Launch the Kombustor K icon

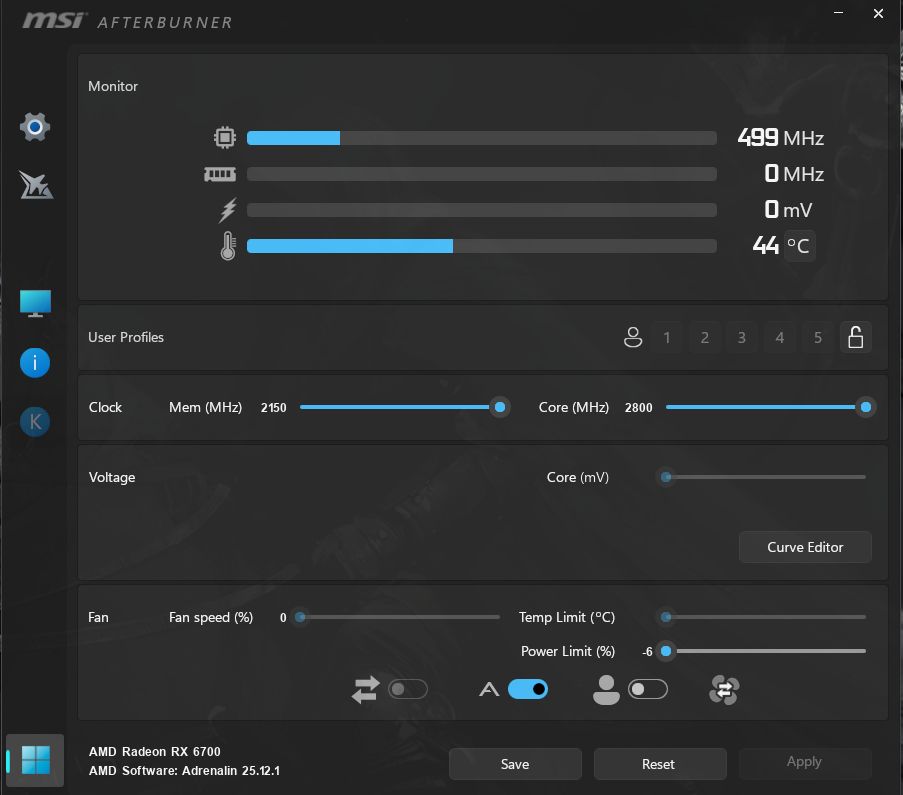[35, 422]
